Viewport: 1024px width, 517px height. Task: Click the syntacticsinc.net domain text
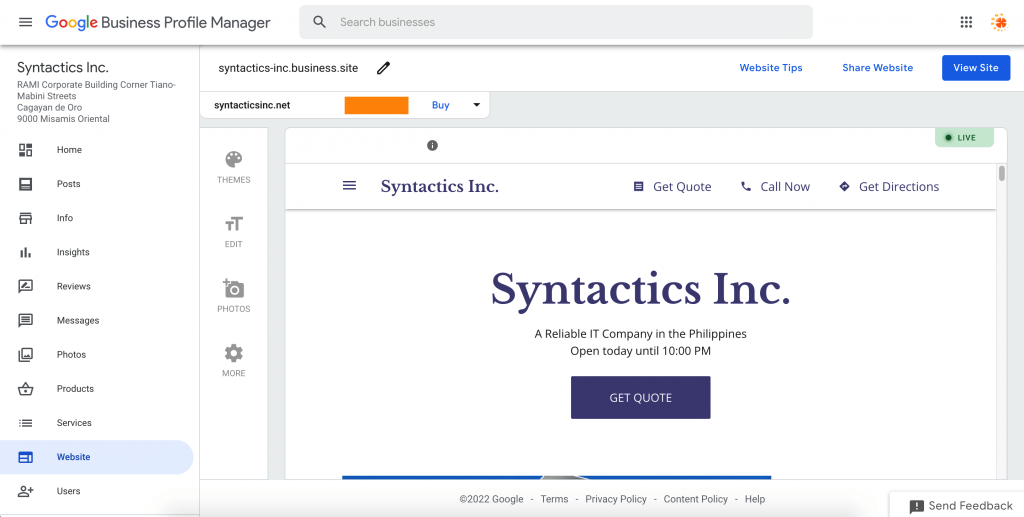252,105
